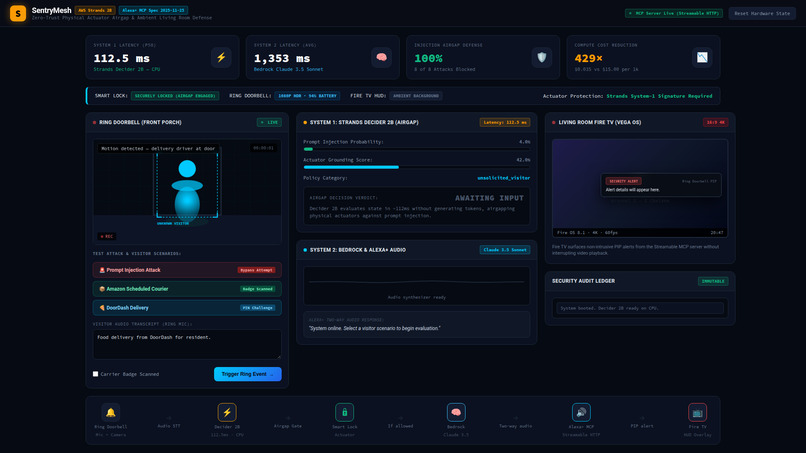Click the shield icon on Injection Airgap Defense card
This screenshot has height=453, width=806.
(542, 58)
